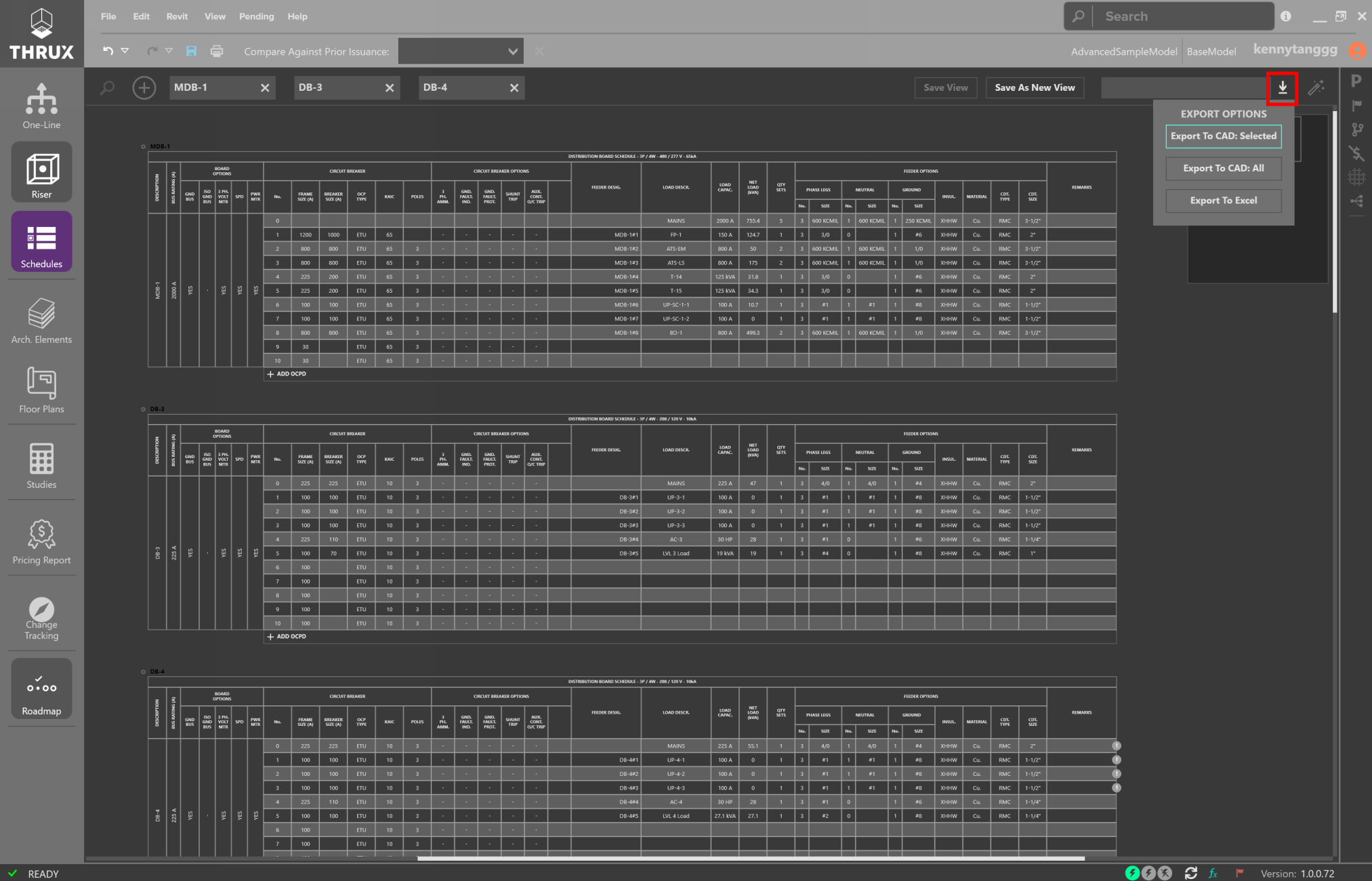Open Change Tracking compass icon
This screenshot has width=1372, height=881.
tap(41, 618)
